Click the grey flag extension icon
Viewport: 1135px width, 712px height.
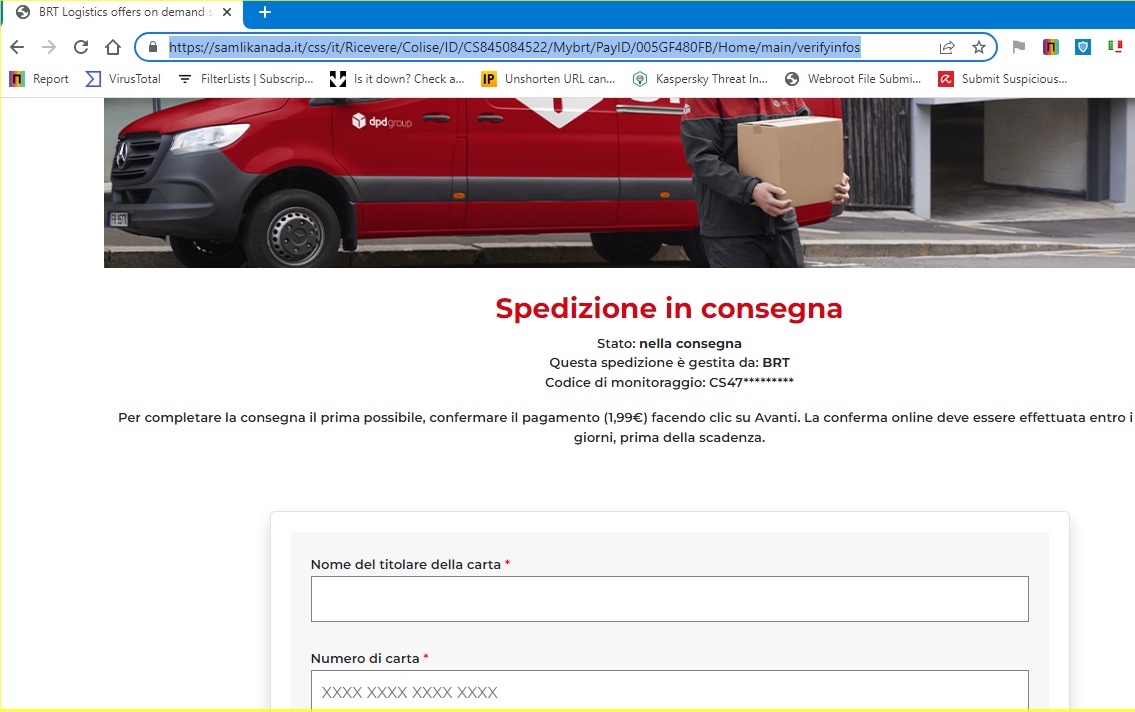point(1019,48)
